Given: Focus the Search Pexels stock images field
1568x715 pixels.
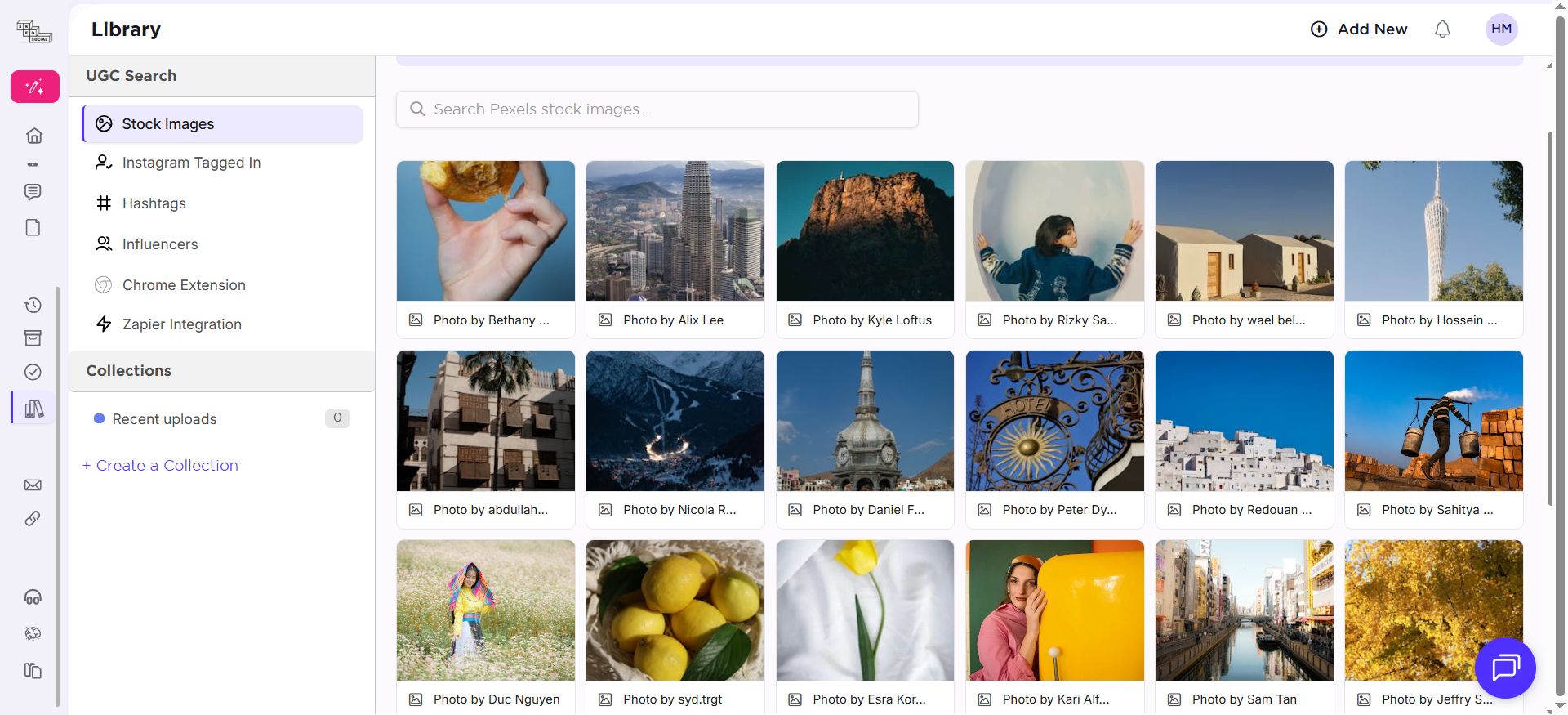Looking at the screenshot, I should pos(657,109).
